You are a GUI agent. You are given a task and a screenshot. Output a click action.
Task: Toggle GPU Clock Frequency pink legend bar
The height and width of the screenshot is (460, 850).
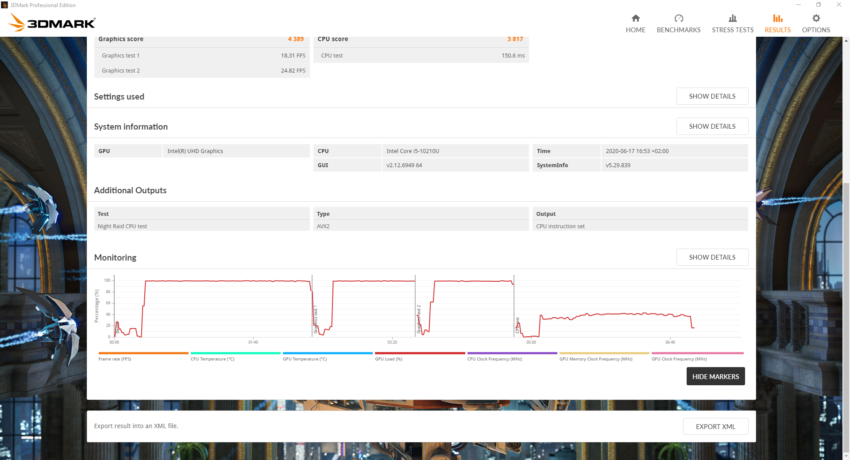click(697, 353)
